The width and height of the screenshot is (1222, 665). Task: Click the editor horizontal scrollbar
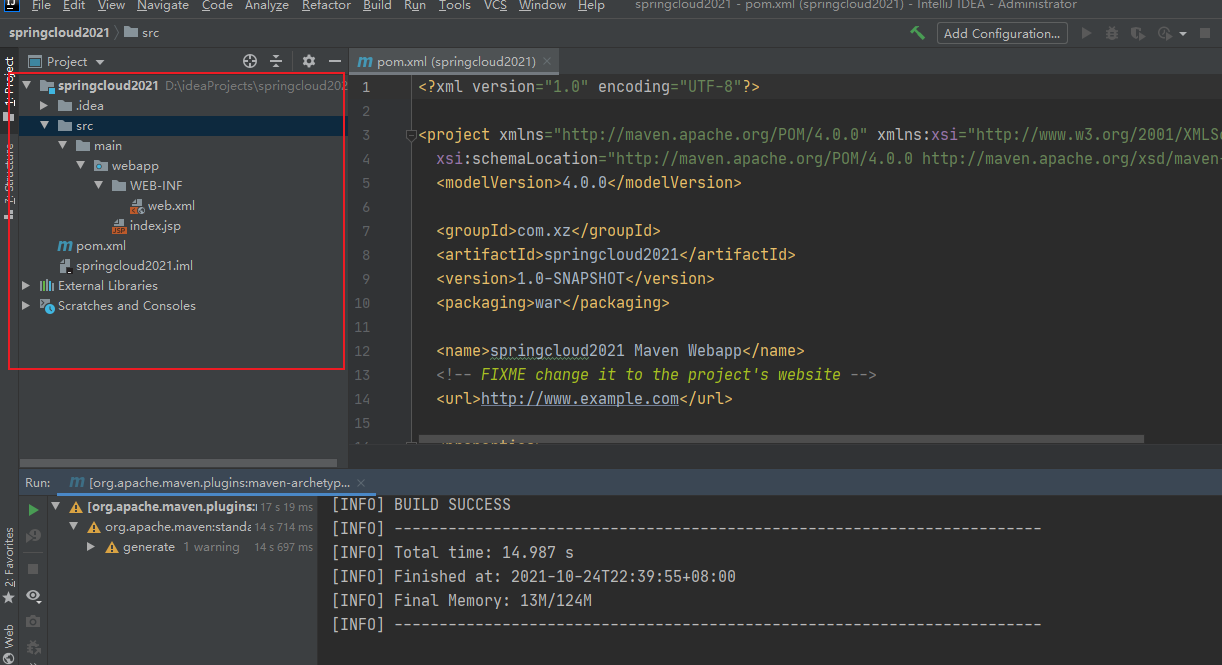click(780, 439)
